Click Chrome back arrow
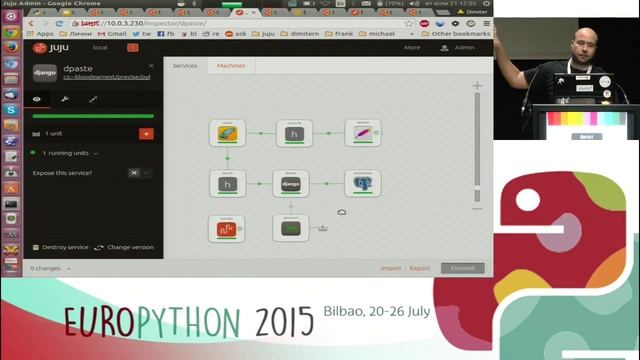The image size is (640, 360). 31,24
